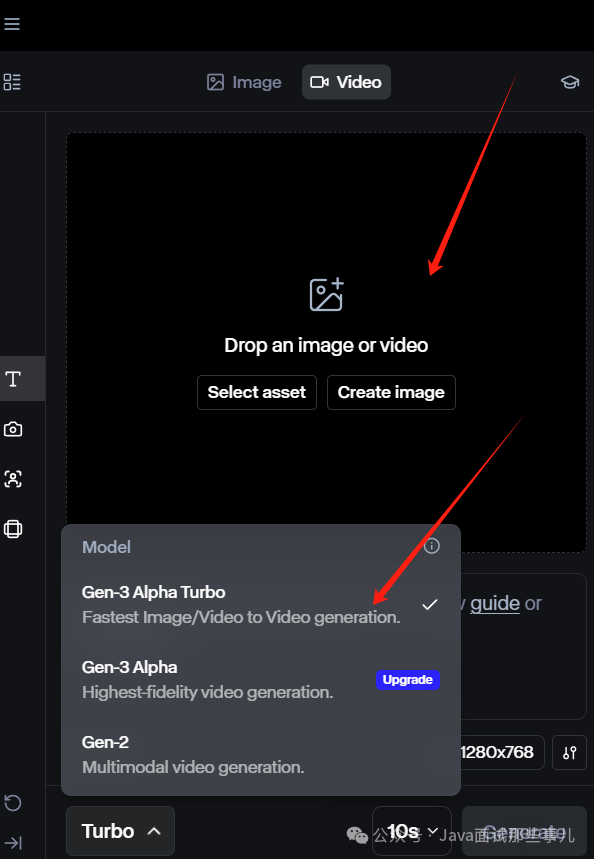Click the Model info circle icon
Viewport: 594px width, 859px height.
pos(432,546)
